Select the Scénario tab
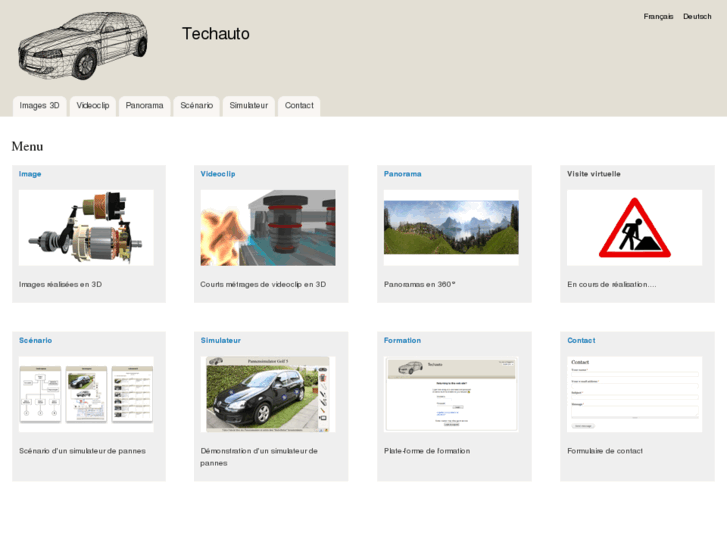This screenshot has width=727, height=545. 197,106
